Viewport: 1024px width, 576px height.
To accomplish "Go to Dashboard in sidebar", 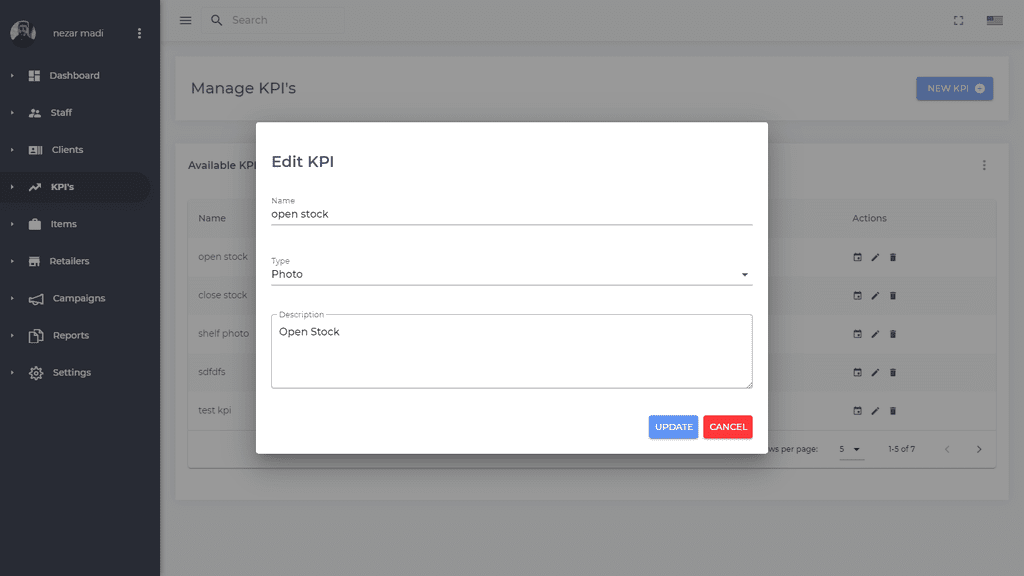I will (x=74, y=76).
